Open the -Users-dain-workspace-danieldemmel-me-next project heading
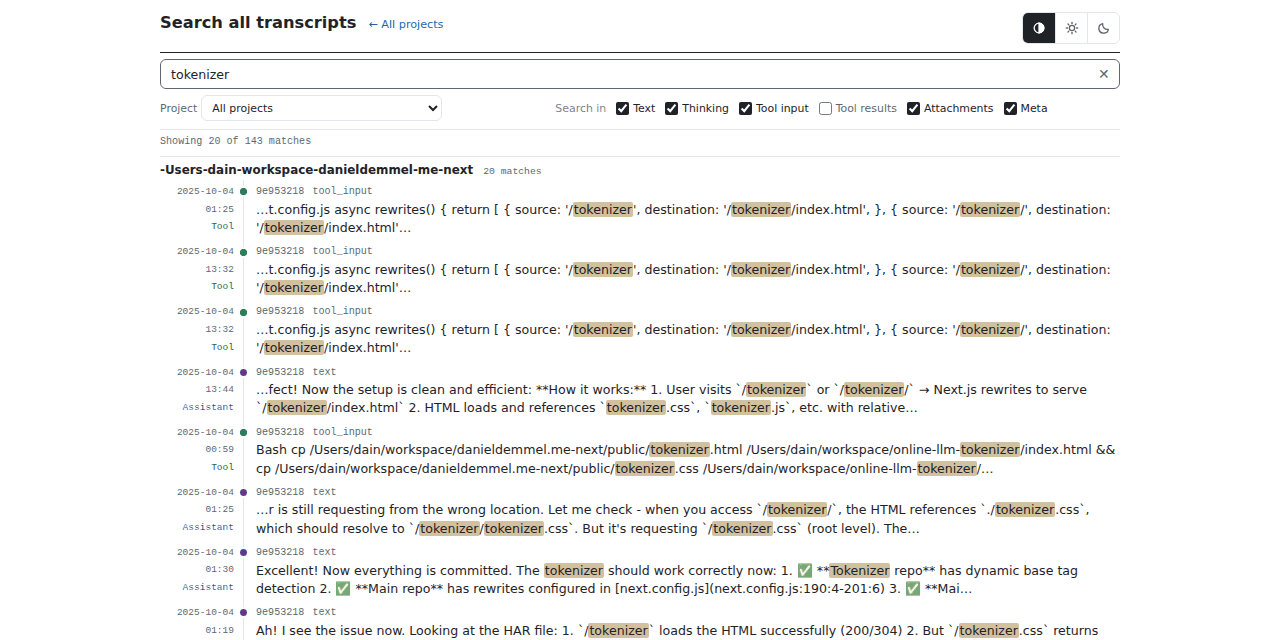This screenshot has width=1280, height=640. tap(316, 170)
